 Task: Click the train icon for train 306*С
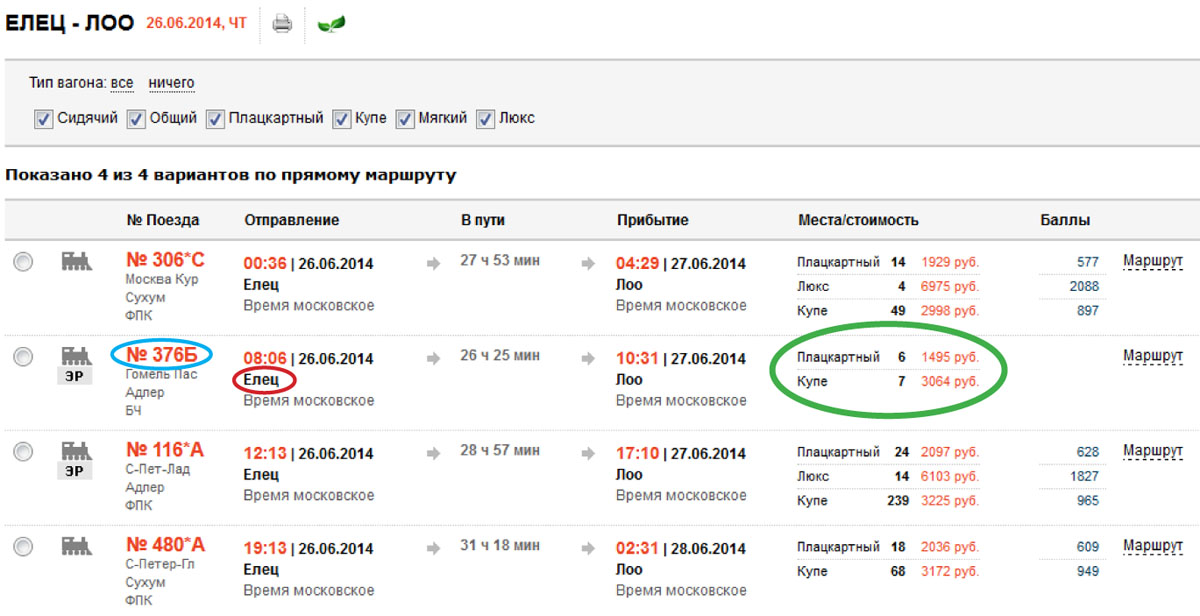[75, 262]
